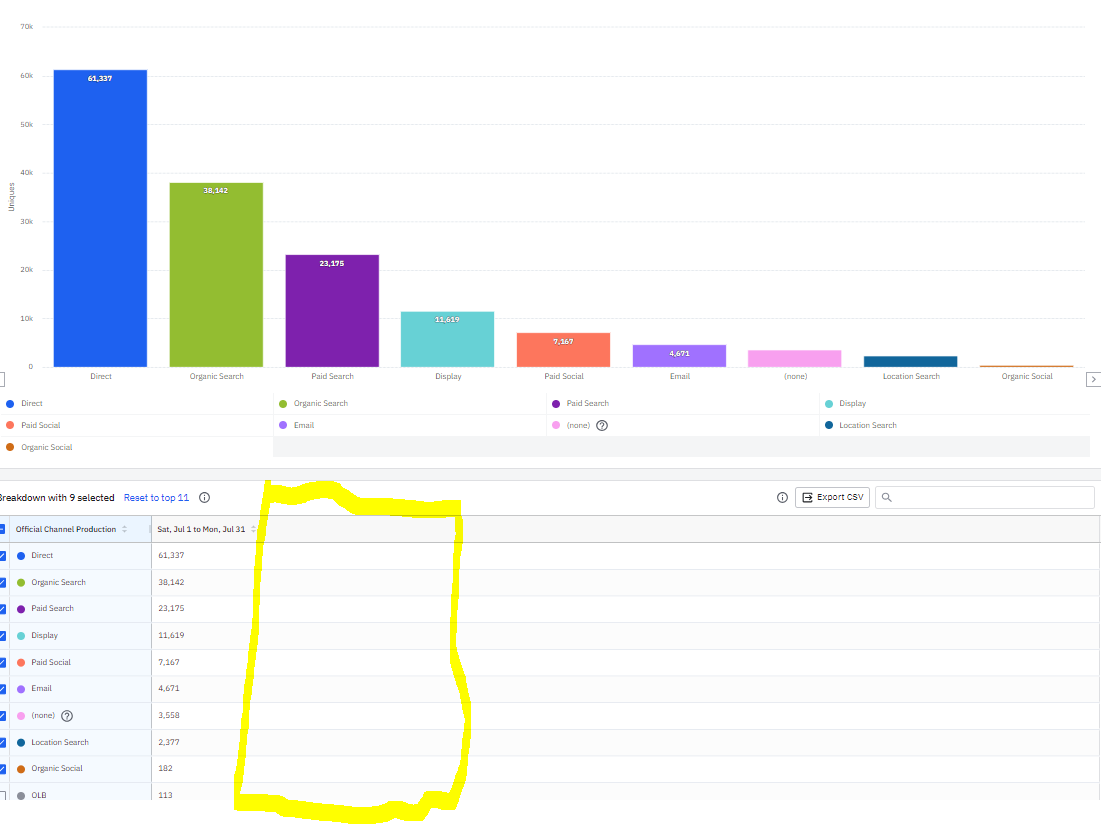Sort by Official Channel Production column

pyautogui.click(x=124, y=529)
